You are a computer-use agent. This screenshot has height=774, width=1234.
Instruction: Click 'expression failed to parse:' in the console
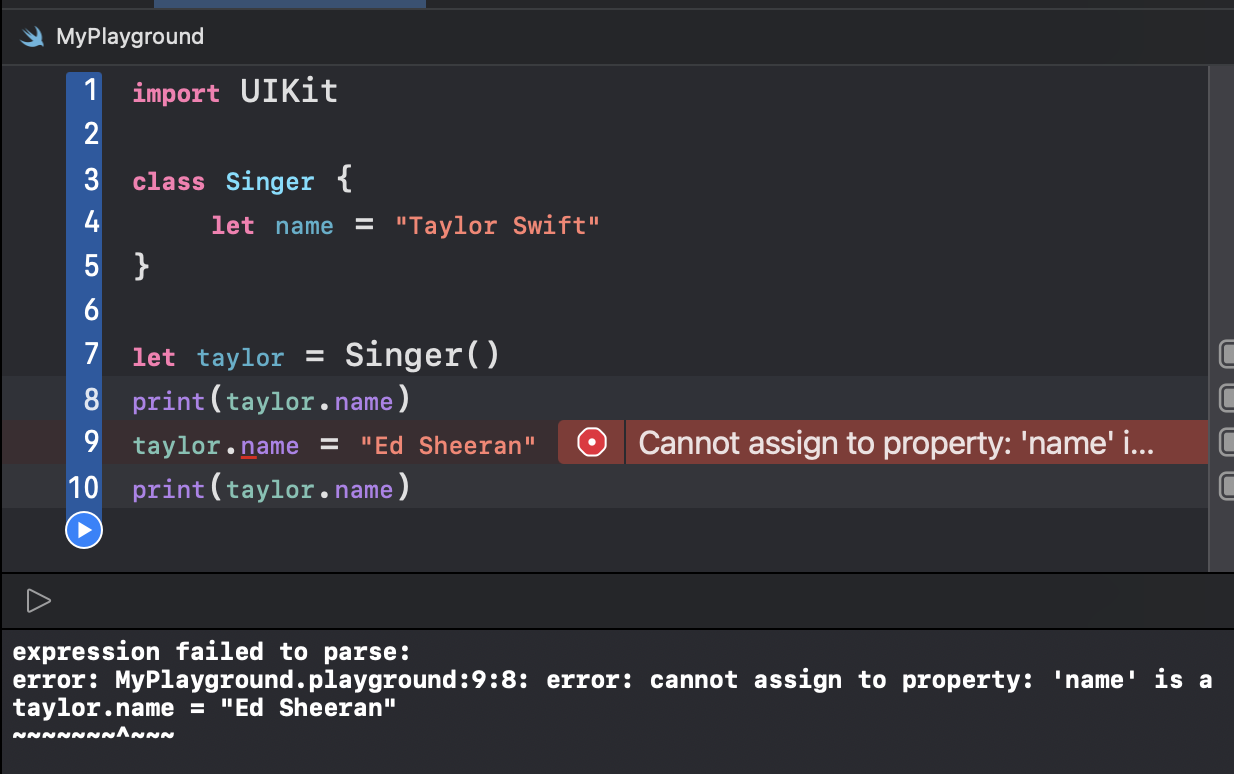point(212,652)
